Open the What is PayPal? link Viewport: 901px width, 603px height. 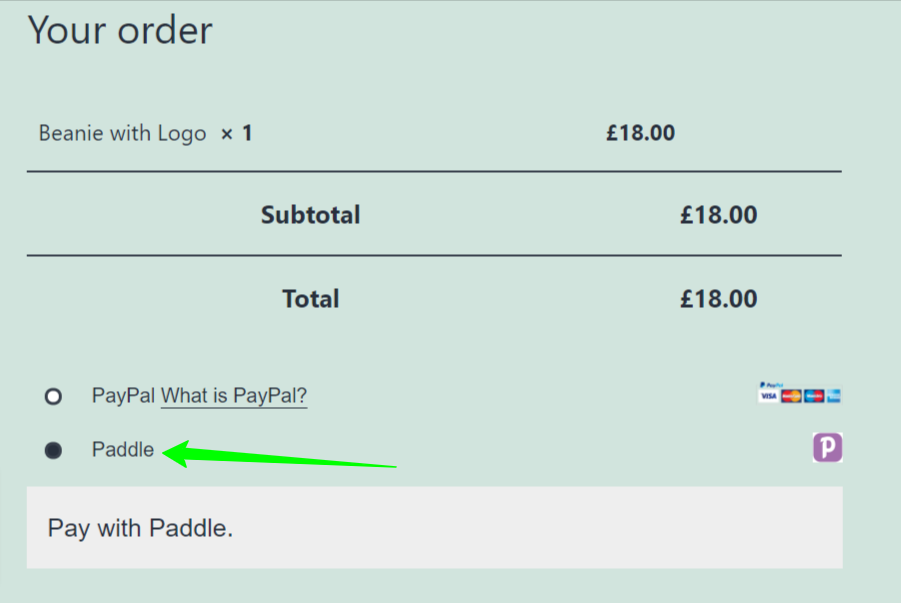click(x=234, y=396)
